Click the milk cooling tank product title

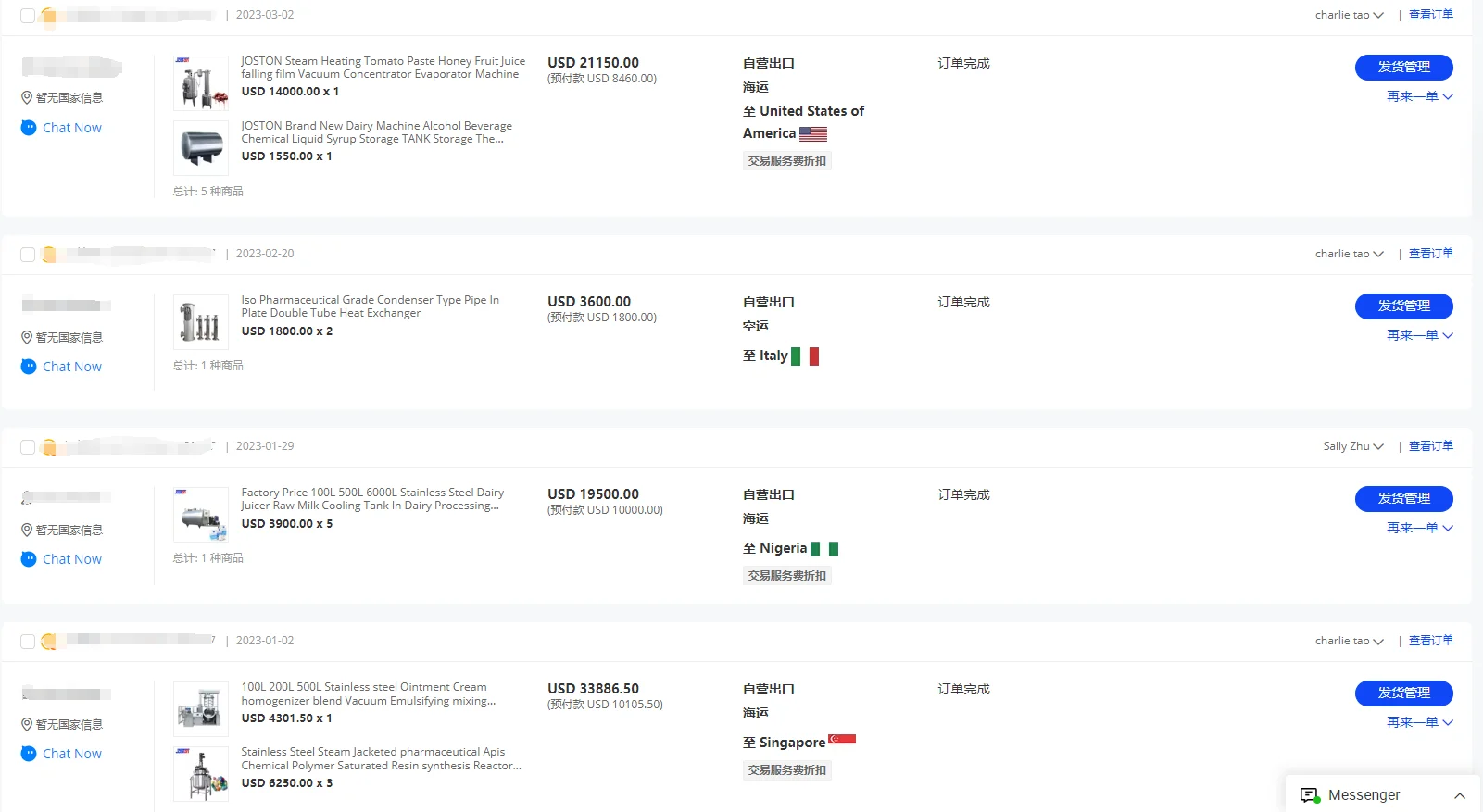371,499
